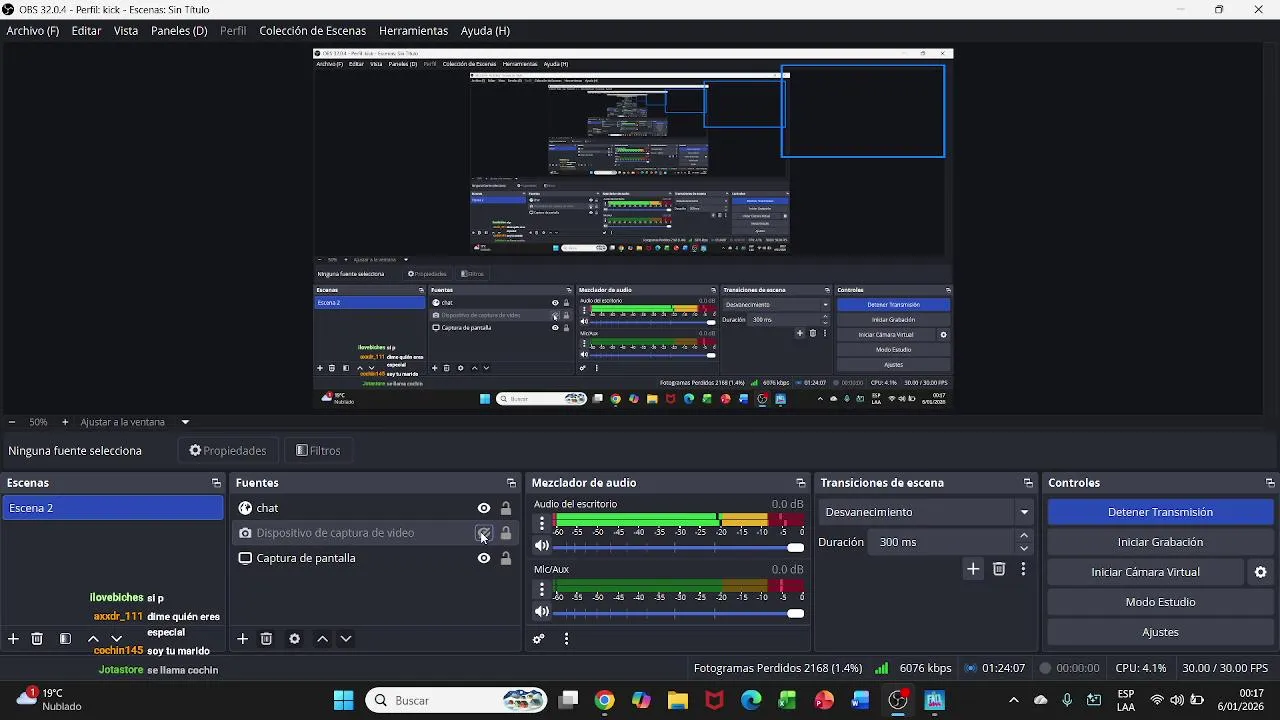Unlock the Dispositivo de captura de video source
This screenshot has height=720, width=1280.
[x=506, y=533]
